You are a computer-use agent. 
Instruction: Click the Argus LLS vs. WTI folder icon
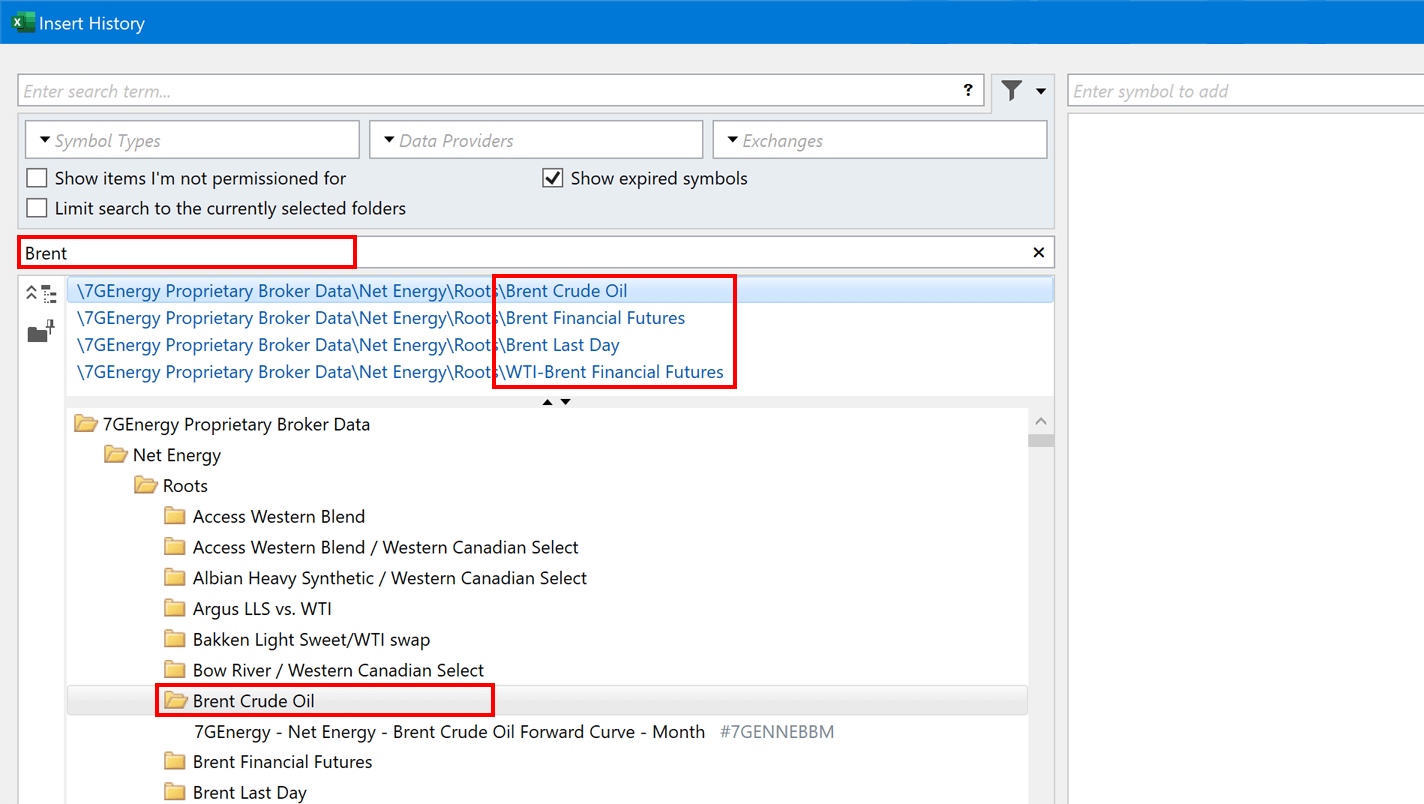(x=176, y=608)
